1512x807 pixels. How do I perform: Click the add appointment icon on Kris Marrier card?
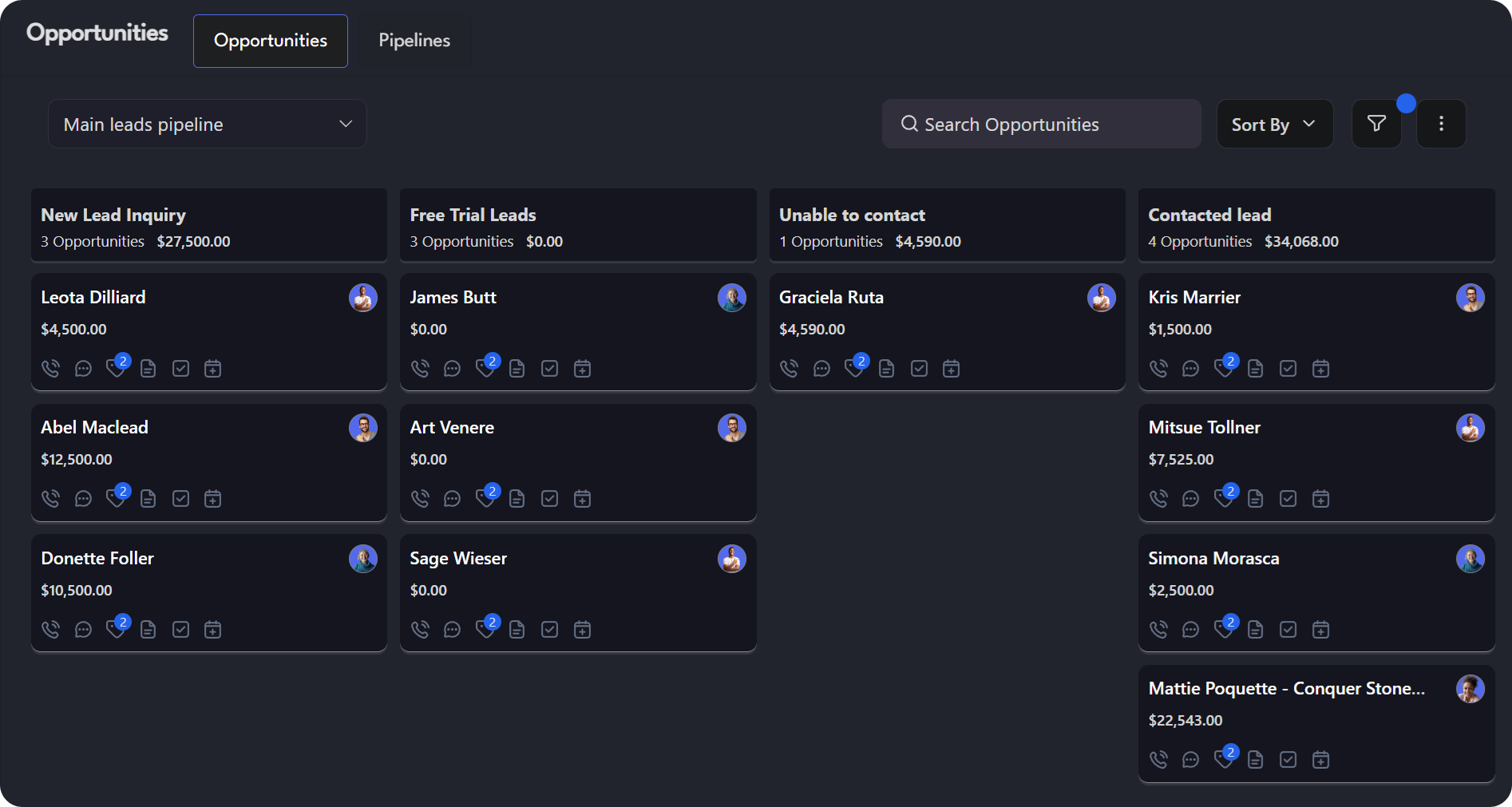[1320, 368]
